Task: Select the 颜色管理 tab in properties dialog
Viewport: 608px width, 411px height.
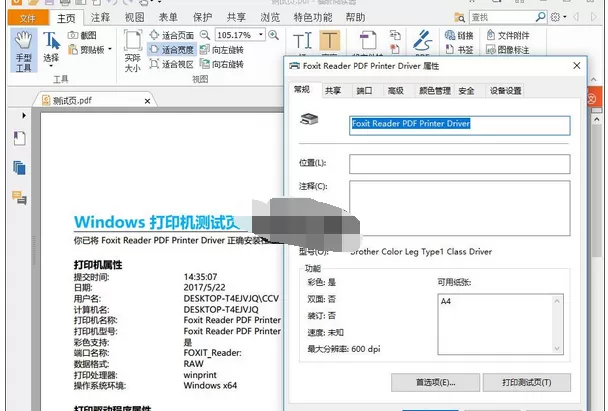Action: pos(434,90)
